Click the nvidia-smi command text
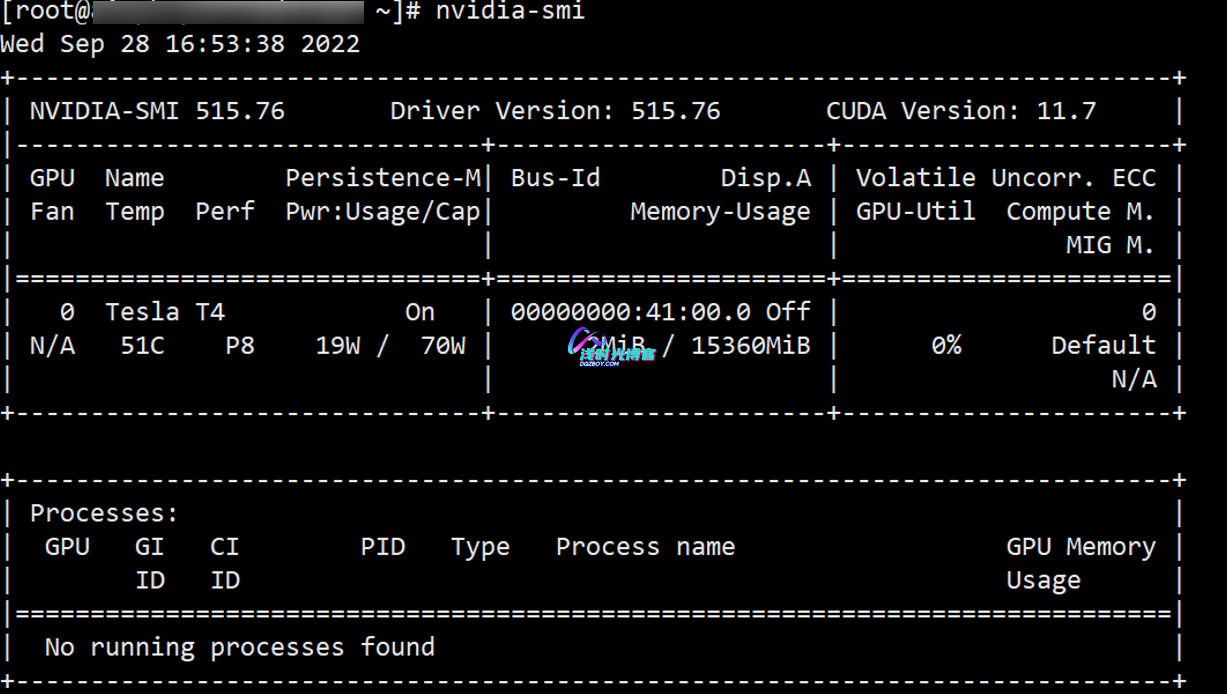 click(x=509, y=11)
